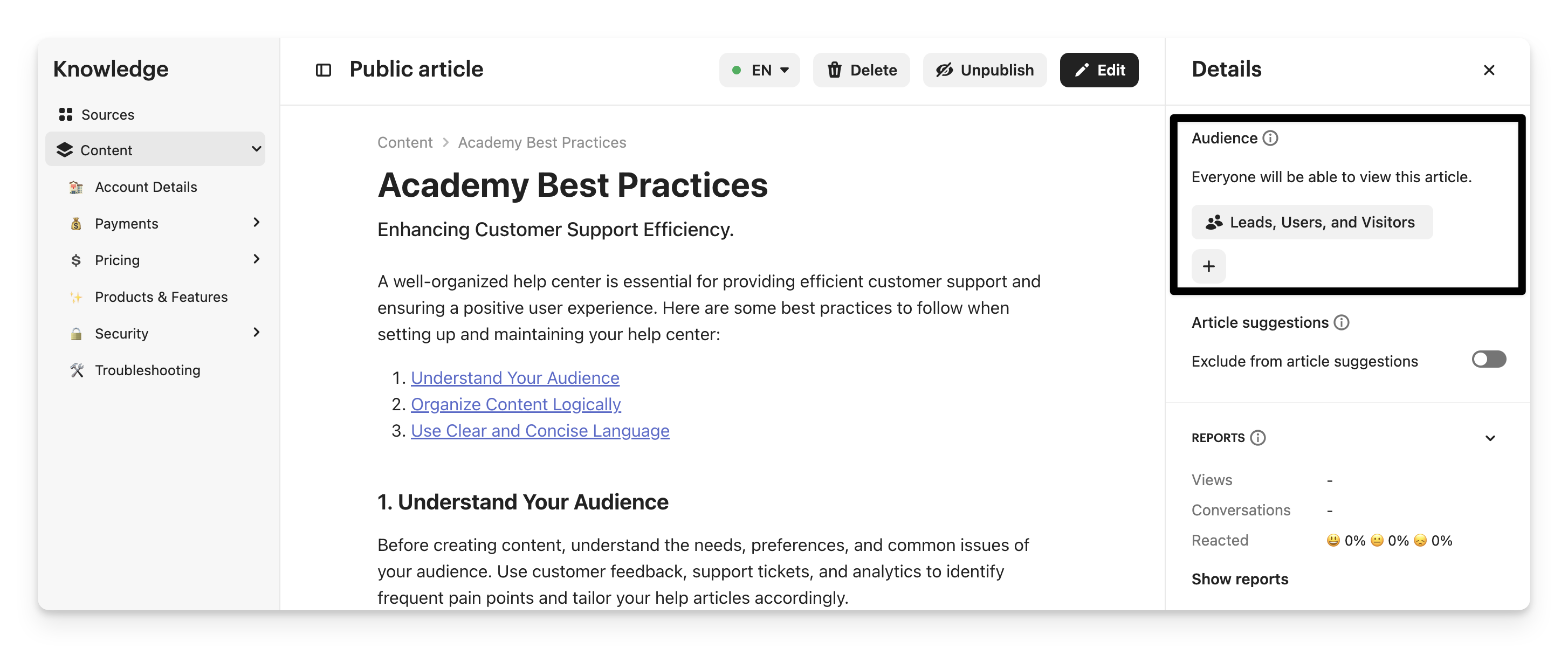This screenshot has width=1568, height=648.
Task: Open Sources from the grid icon
Action: coord(66,114)
